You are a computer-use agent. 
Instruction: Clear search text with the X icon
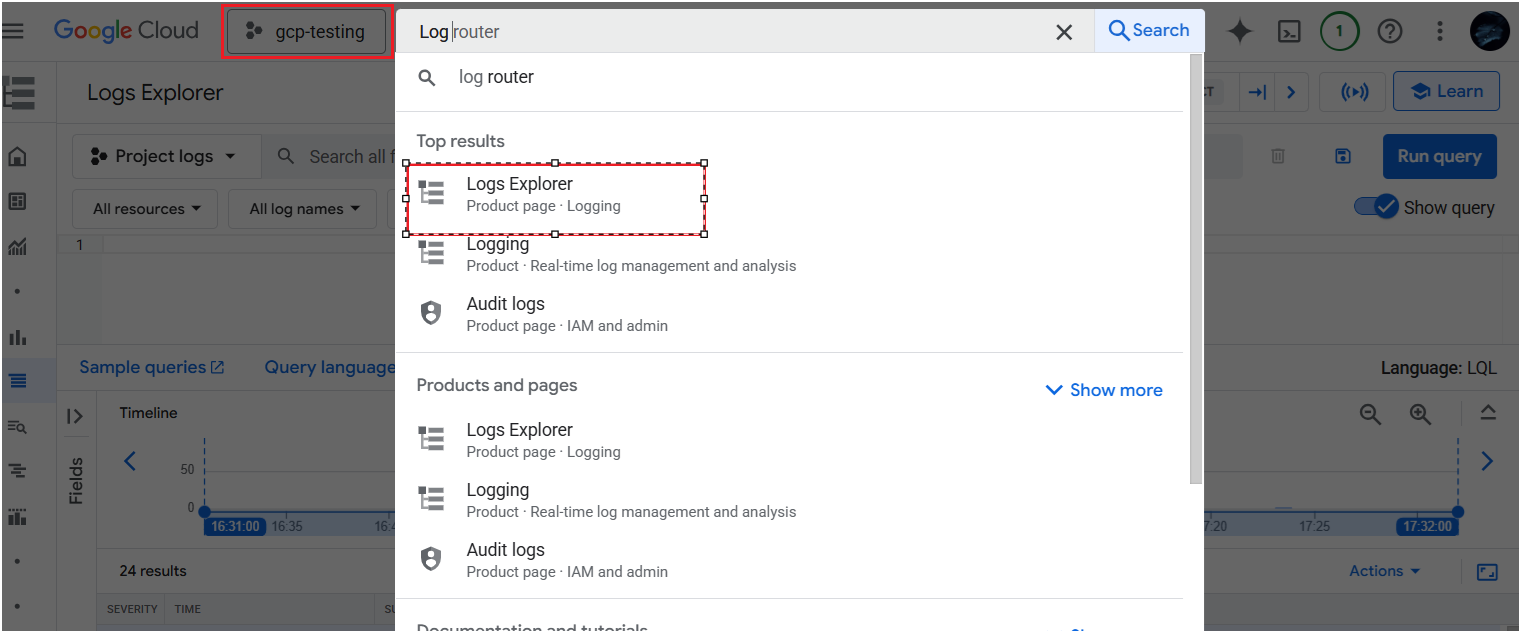(x=1064, y=32)
